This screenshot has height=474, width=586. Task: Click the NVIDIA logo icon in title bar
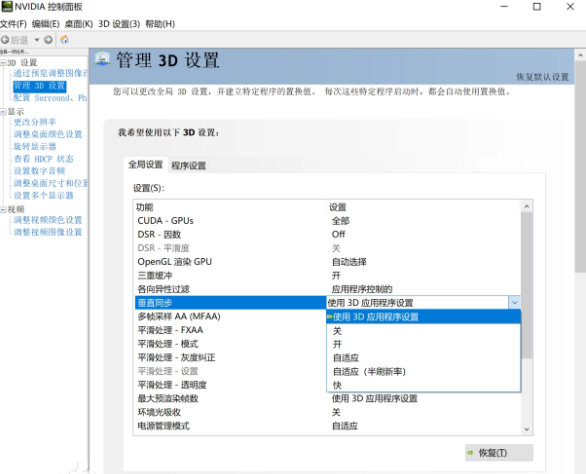pyautogui.click(x=7, y=6)
